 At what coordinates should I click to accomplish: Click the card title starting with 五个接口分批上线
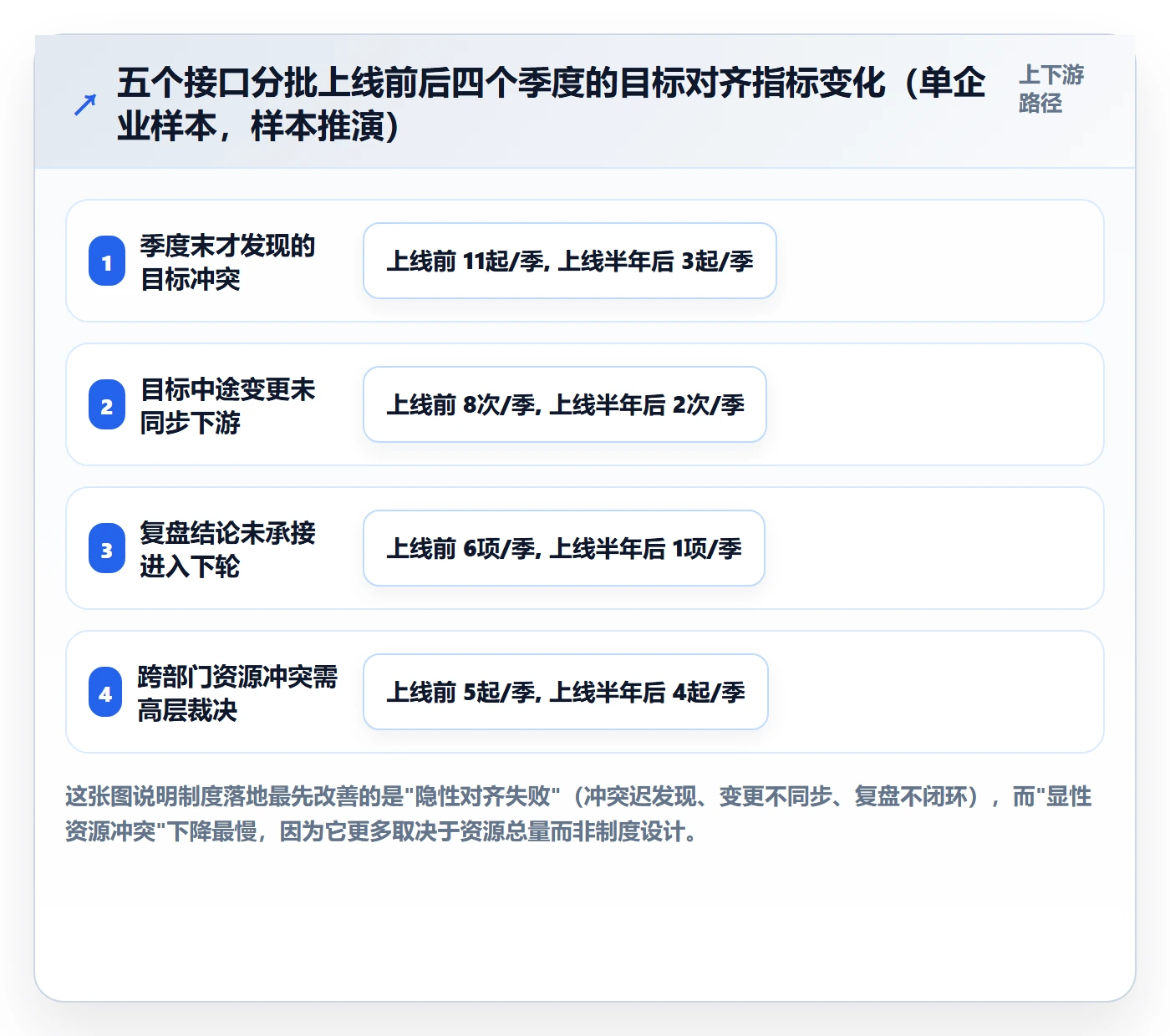pos(552,104)
